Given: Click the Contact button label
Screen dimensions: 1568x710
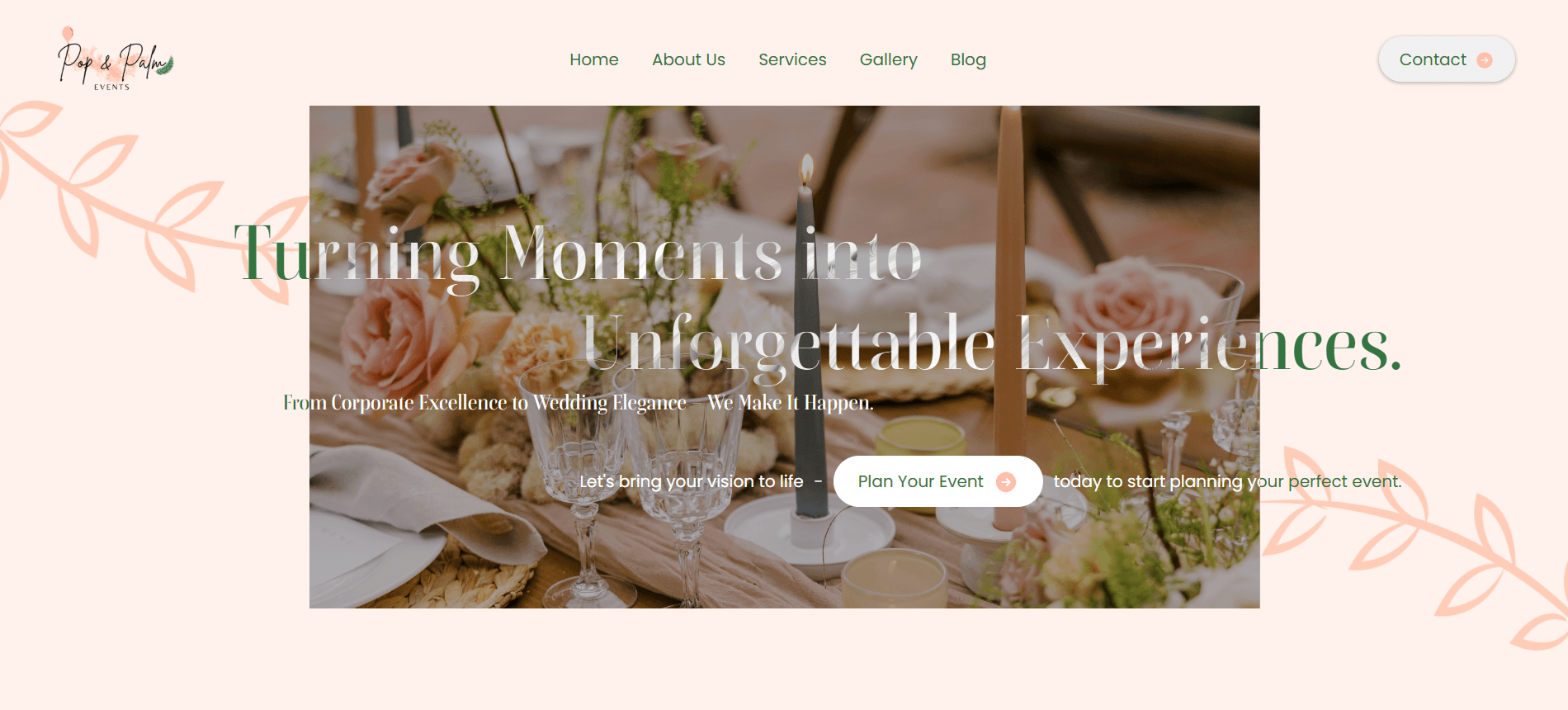Looking at the screenshot, I should point(1433,59).
